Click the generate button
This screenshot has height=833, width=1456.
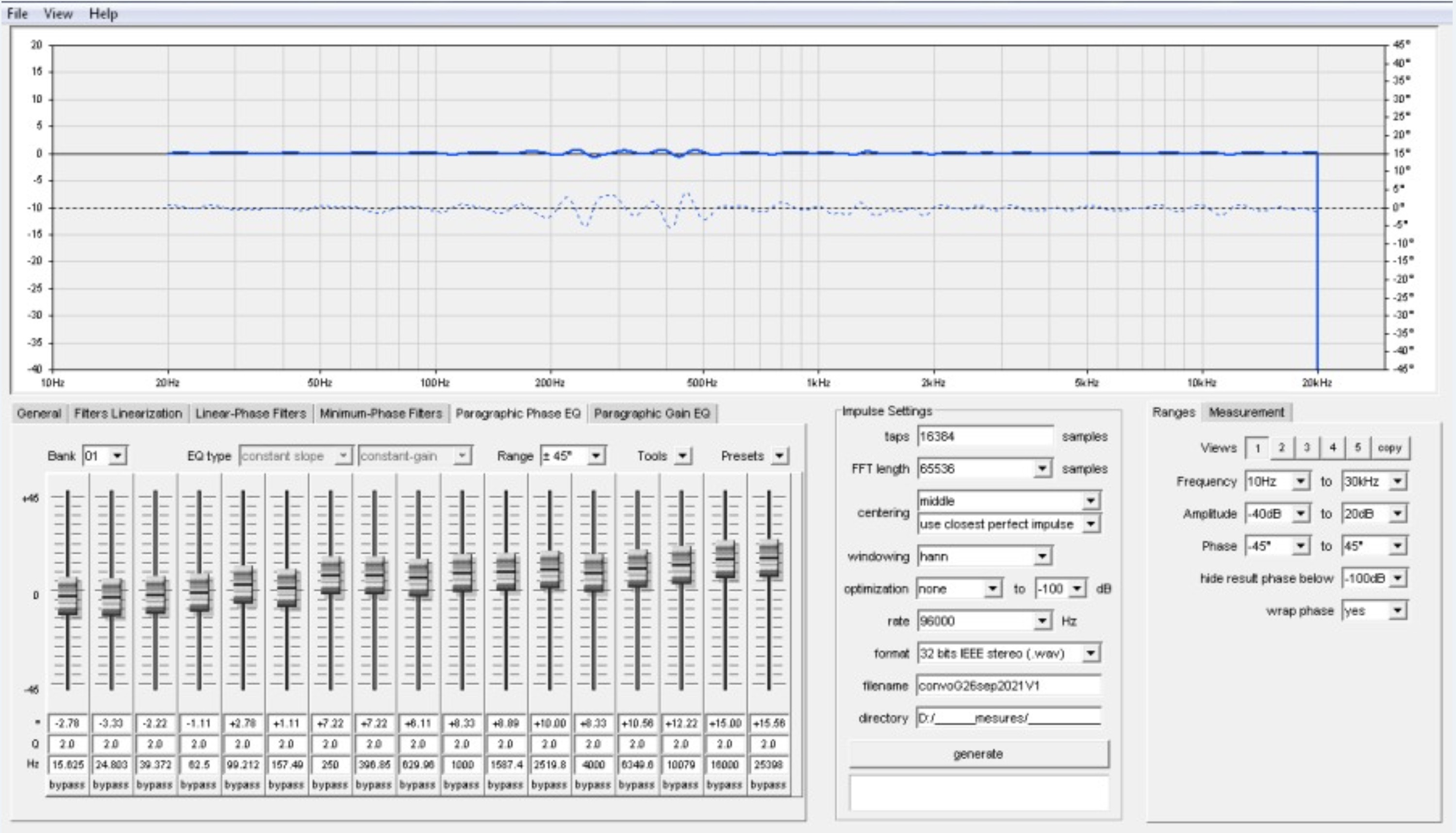click(978, 754)
